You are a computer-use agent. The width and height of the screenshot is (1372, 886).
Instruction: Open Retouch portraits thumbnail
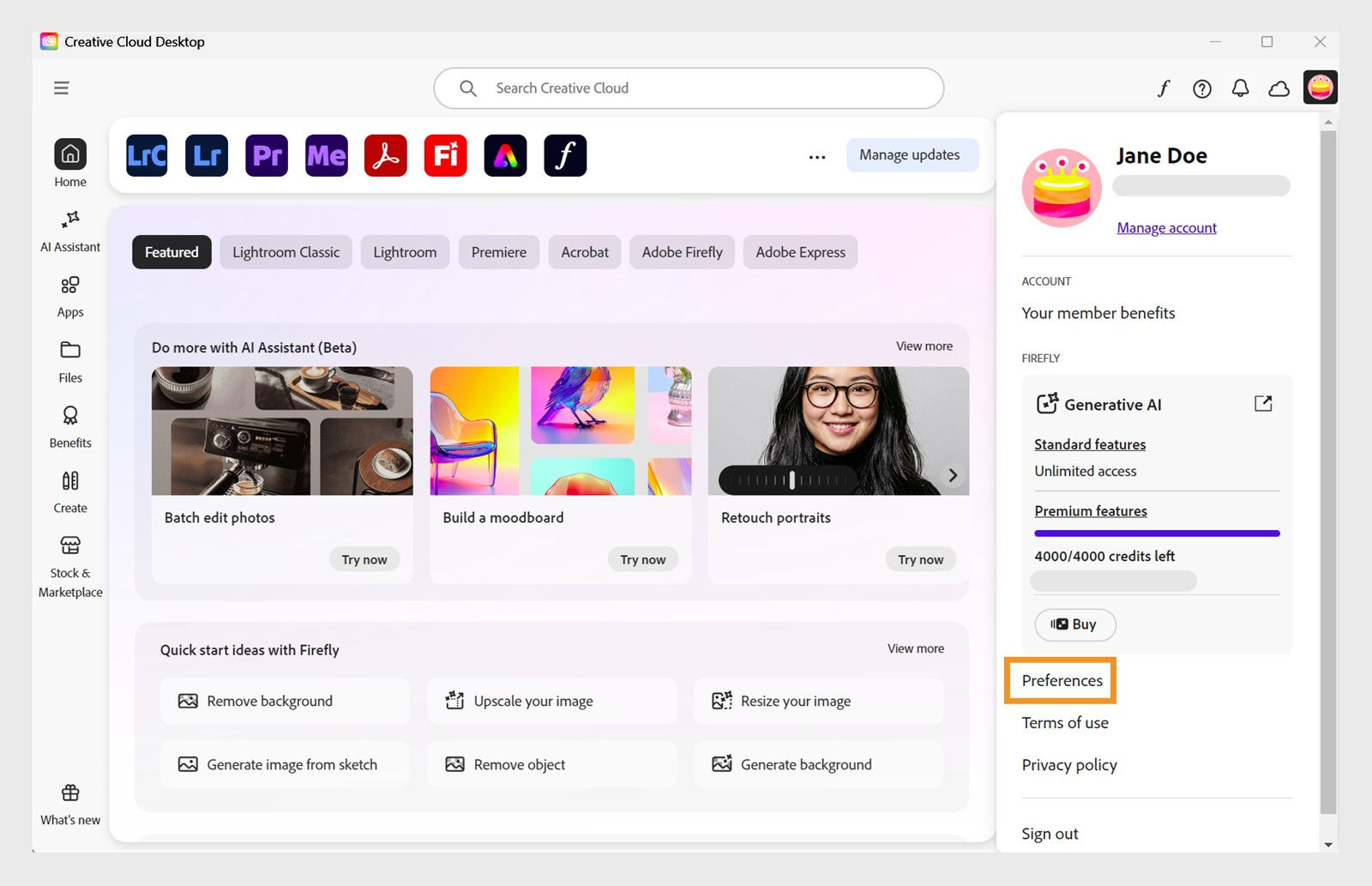point(839,431)
